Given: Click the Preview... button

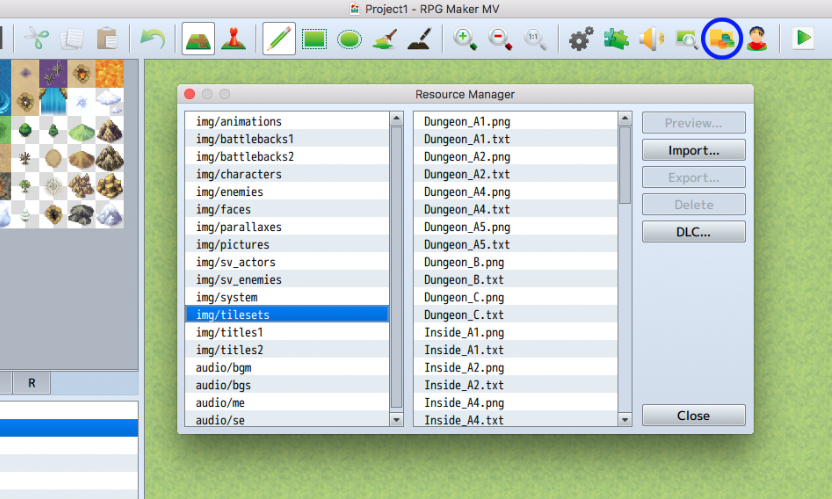Looking at the screenshot, I should click(694, 123).
